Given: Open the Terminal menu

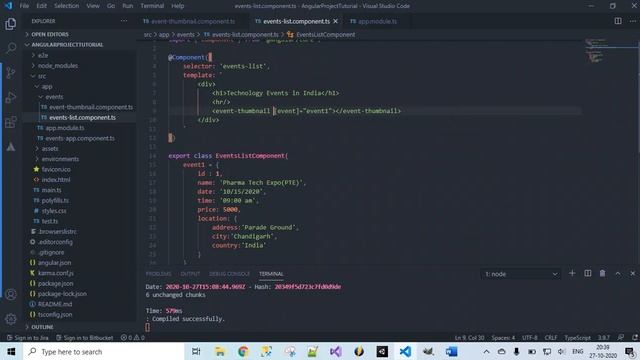Looking at the screenshot, I should pos(152,6).
